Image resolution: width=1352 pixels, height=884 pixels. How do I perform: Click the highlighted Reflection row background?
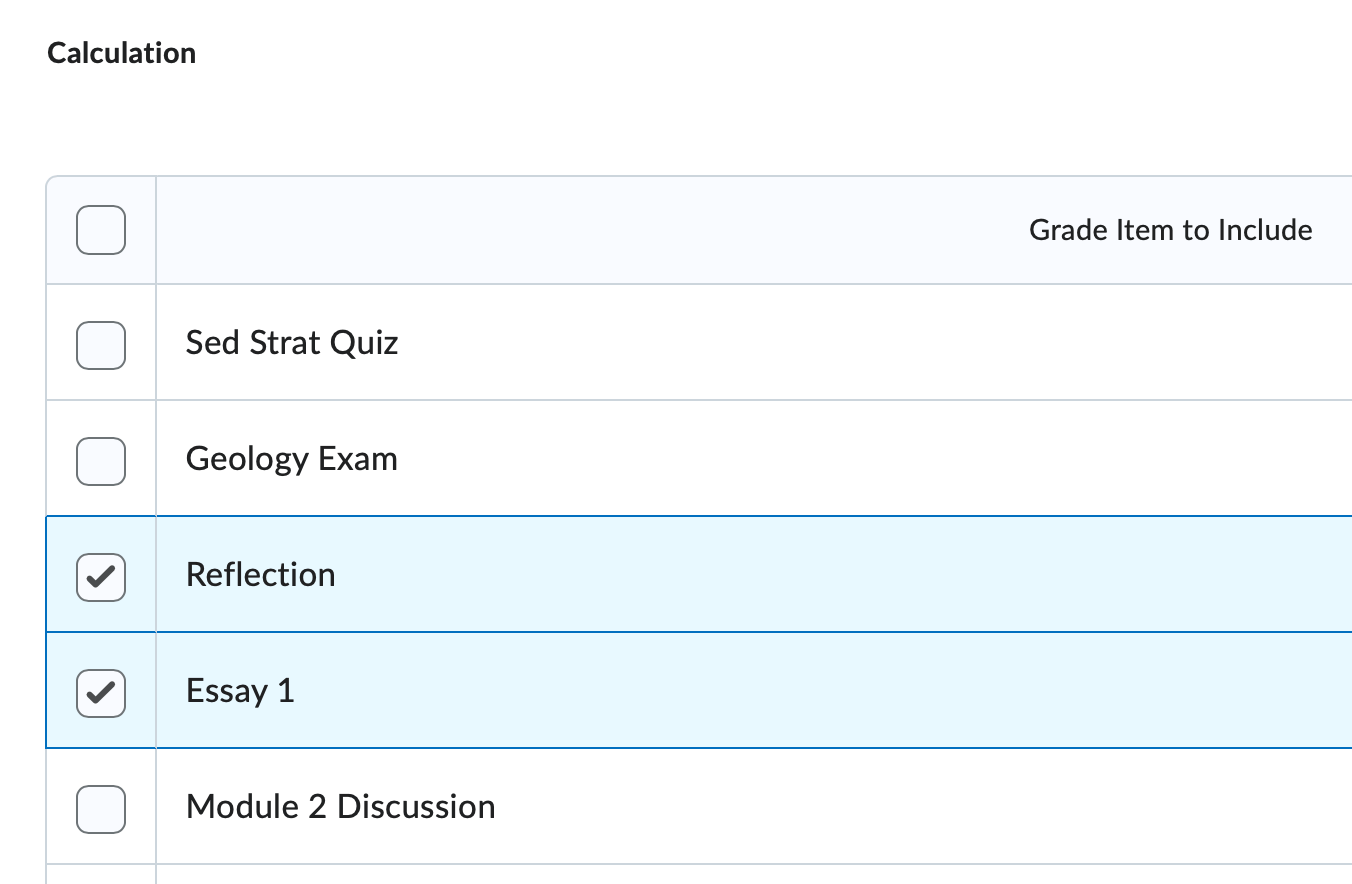tap(700, 575)
